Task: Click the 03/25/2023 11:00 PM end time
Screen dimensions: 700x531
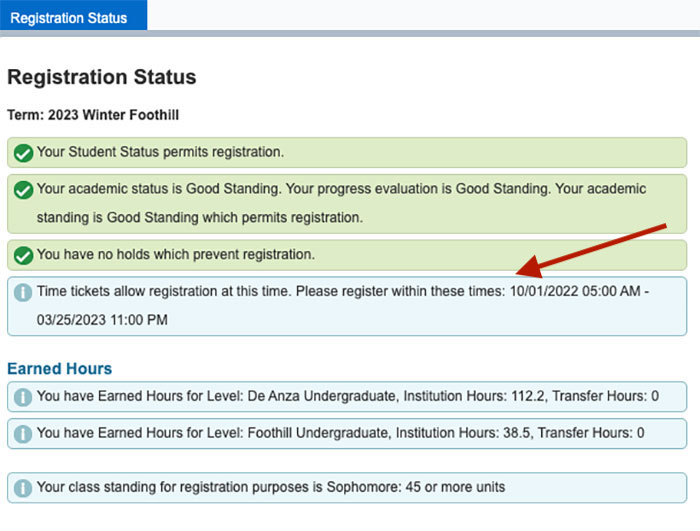Action: [102, 320]
